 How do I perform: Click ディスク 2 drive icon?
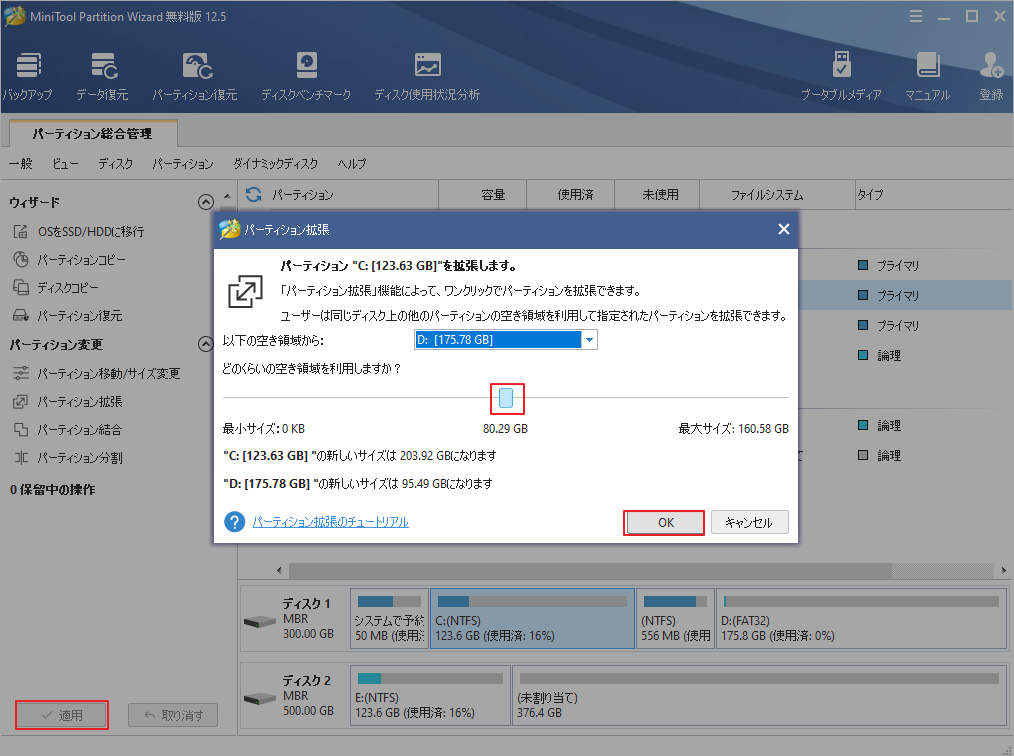(260, 698)
